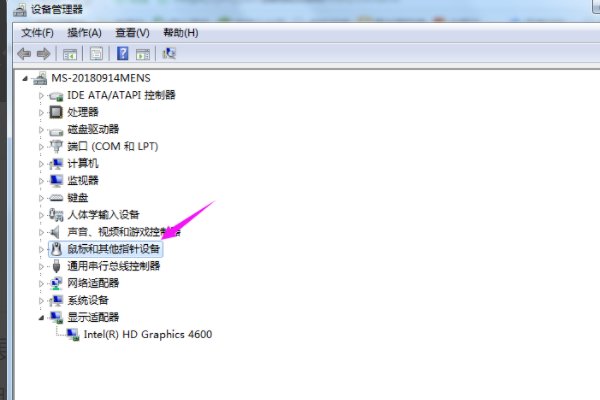This screenshot has height=400, width=600.
Task: Click the USB icon beside 通用串行总线控制器
Action: coord(56,266)
